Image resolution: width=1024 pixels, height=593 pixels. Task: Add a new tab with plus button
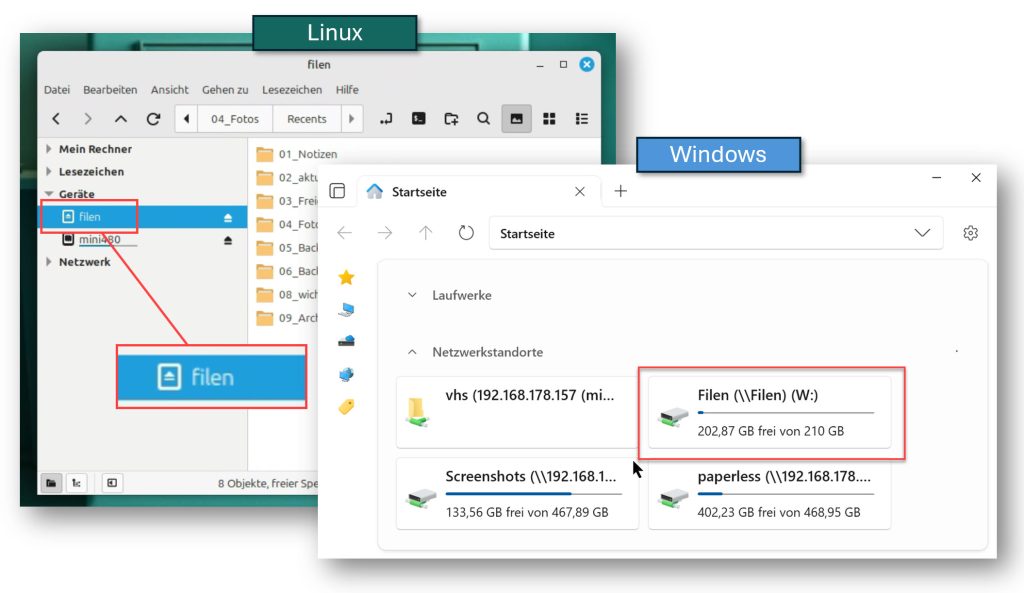620,191
